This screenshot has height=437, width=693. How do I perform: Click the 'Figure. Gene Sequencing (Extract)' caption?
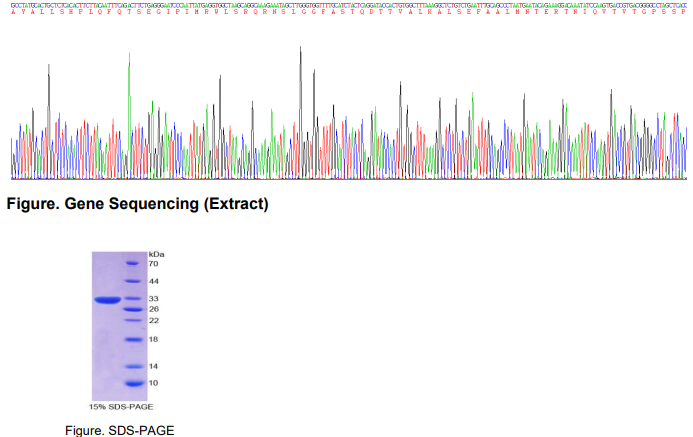(137, 205)
